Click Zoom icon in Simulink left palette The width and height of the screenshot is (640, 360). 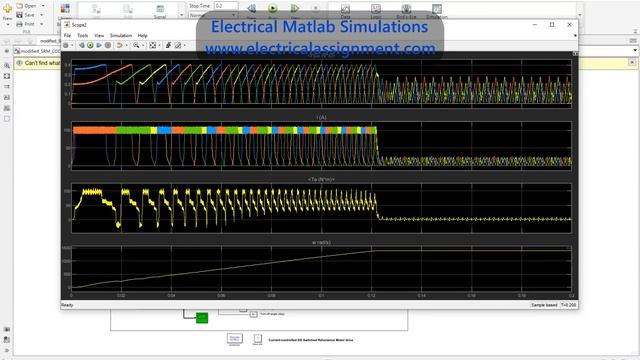7,65
